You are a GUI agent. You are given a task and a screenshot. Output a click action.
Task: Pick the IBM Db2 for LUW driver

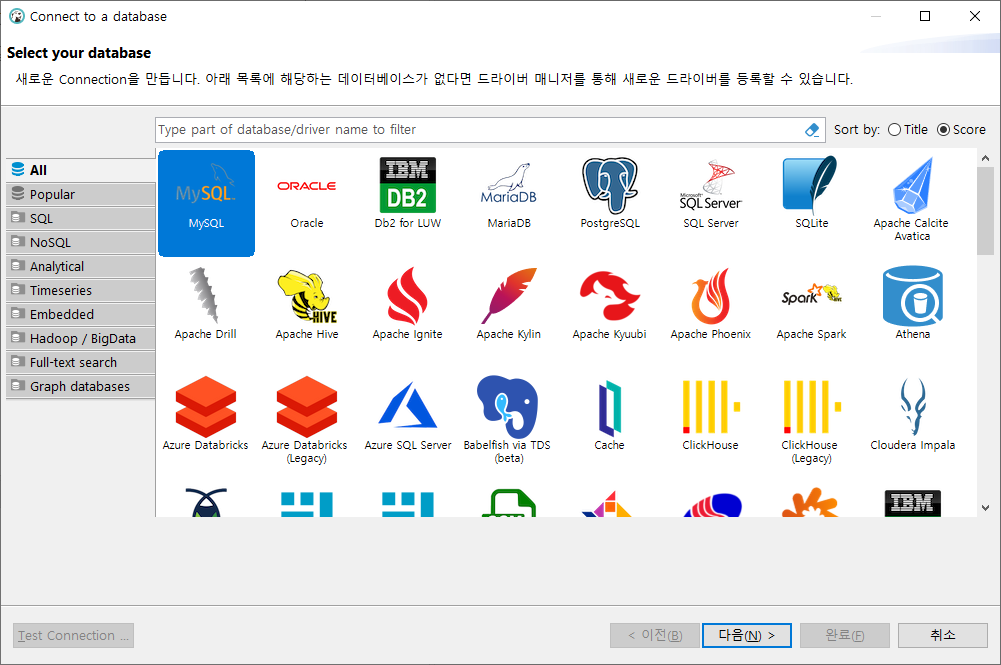click(x=407, y=193)
